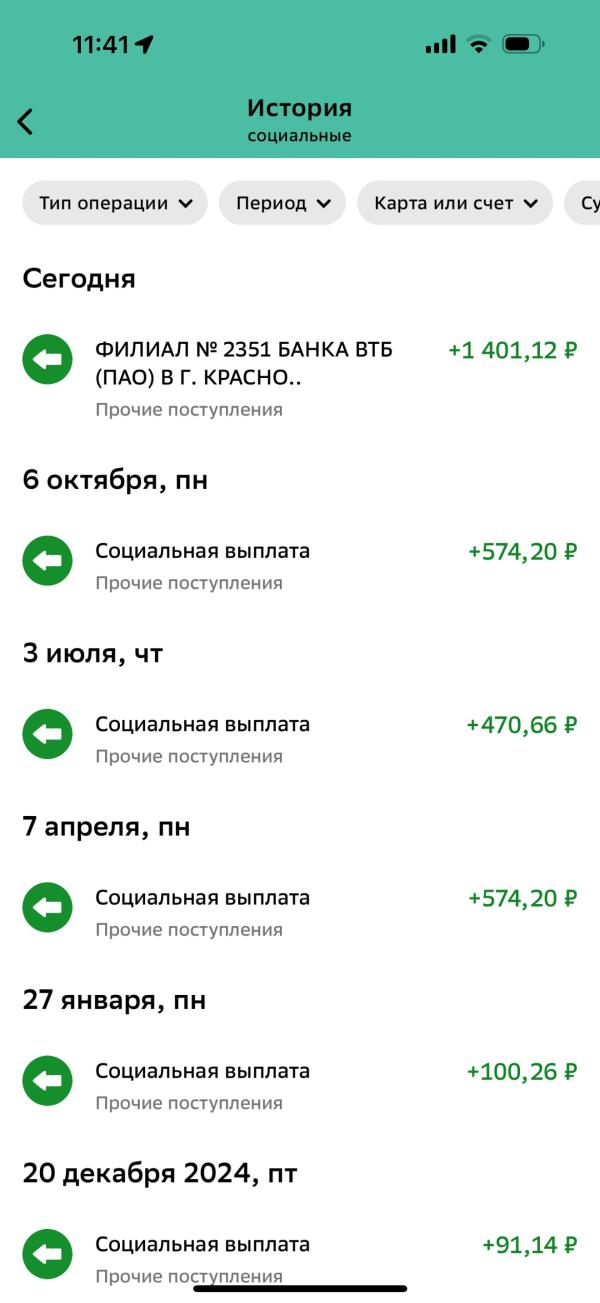Screen dimensions: 600x1303
Task: Tap the incoming arrow icon for the VTB transfer
Action: [x=47, y=359]
